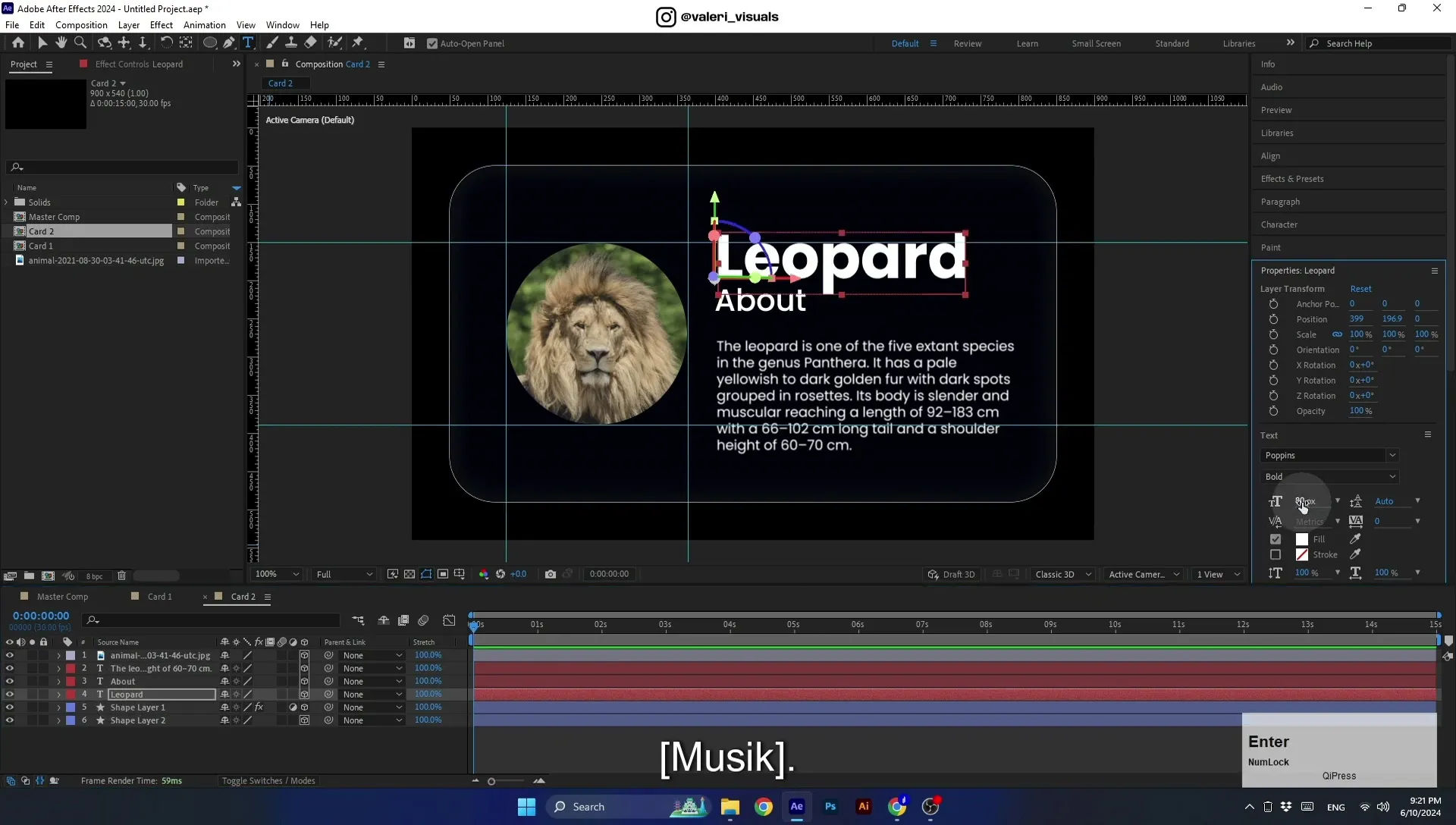Hide Shape Layer 1 visibility
The height and width of the screenshot is (825, 1456).
point(10,707)
